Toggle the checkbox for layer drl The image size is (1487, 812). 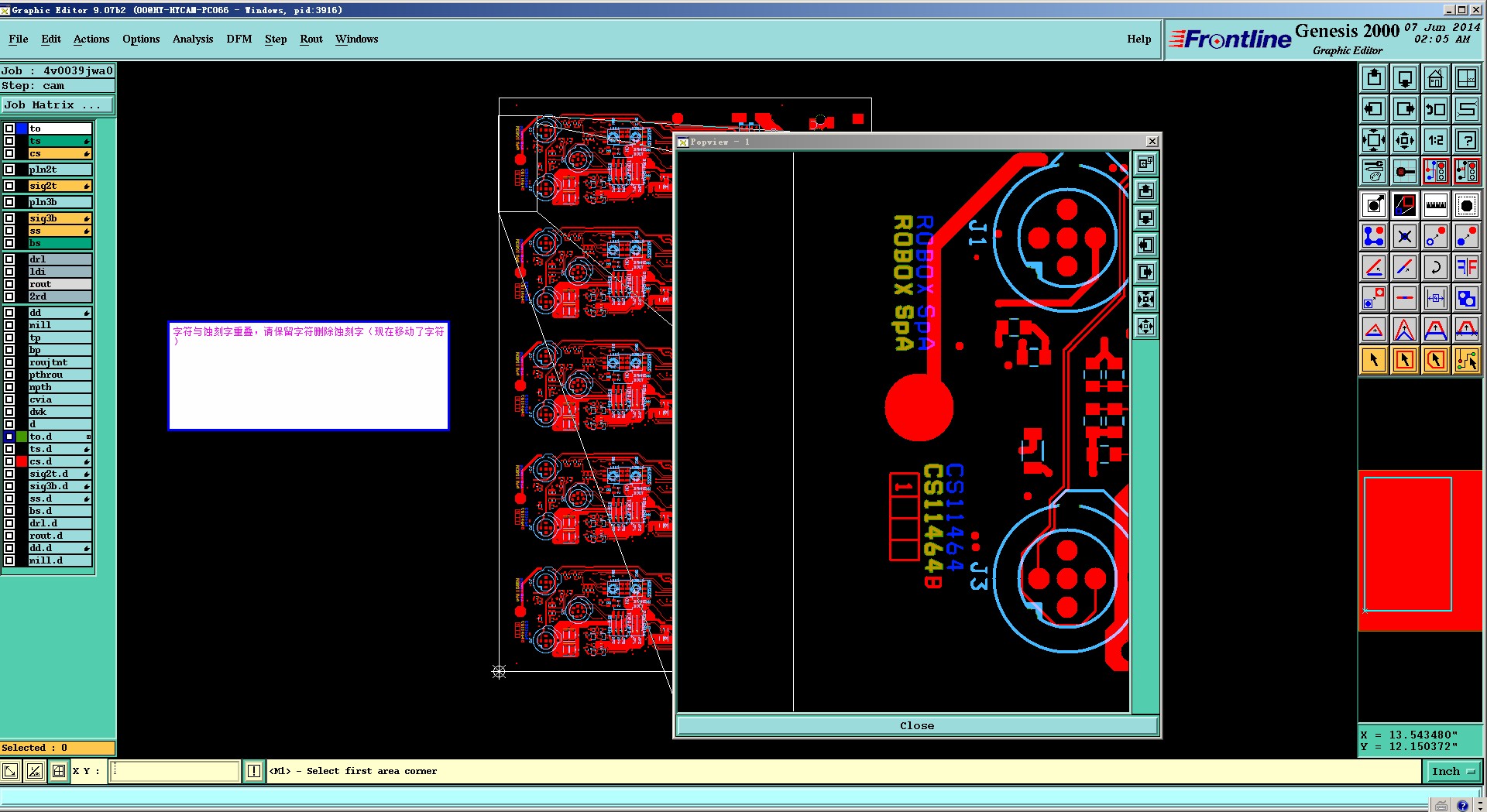[9, 259]
